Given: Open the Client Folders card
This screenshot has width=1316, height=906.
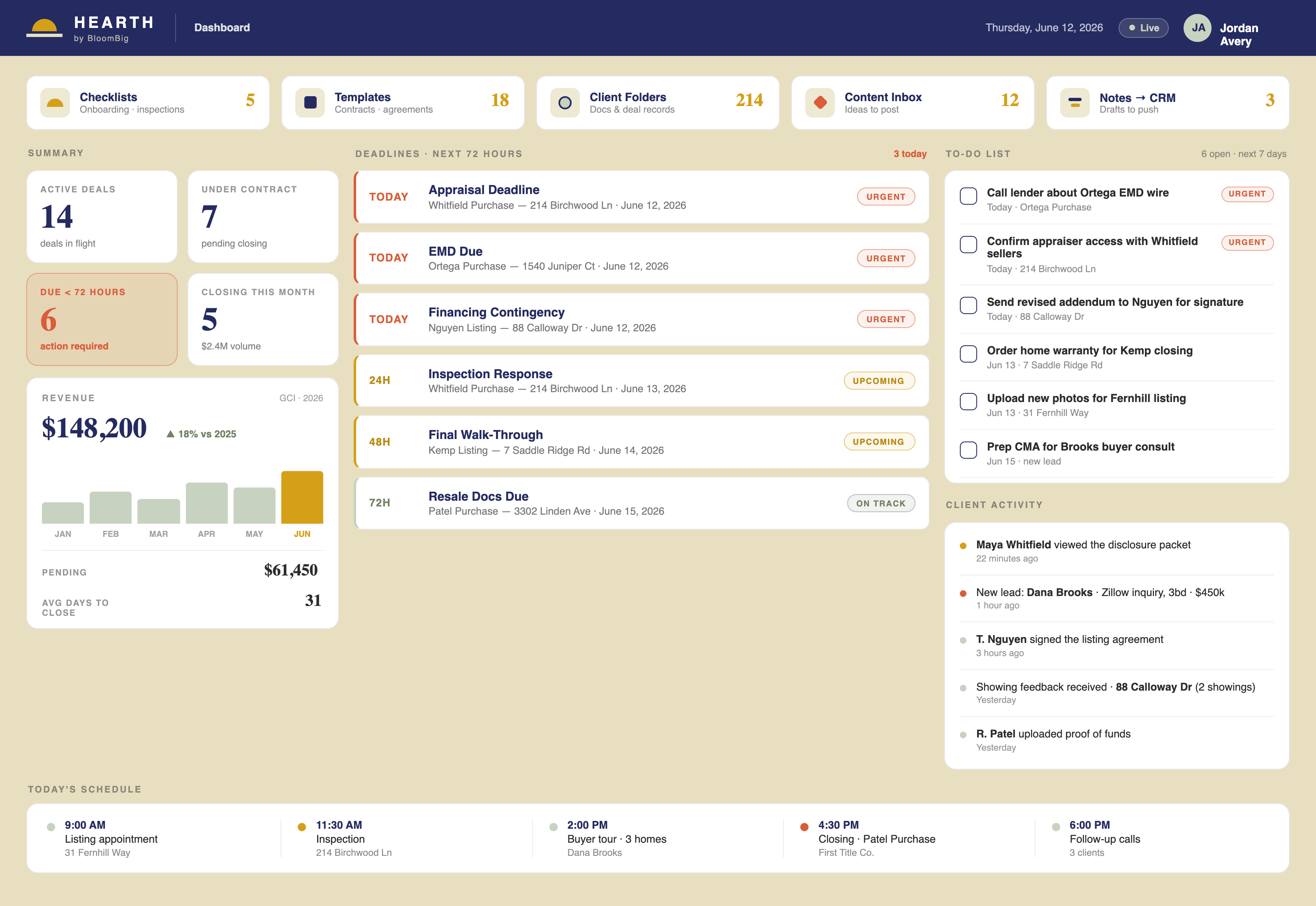Looking at the screenshot, I should [658, 103].
